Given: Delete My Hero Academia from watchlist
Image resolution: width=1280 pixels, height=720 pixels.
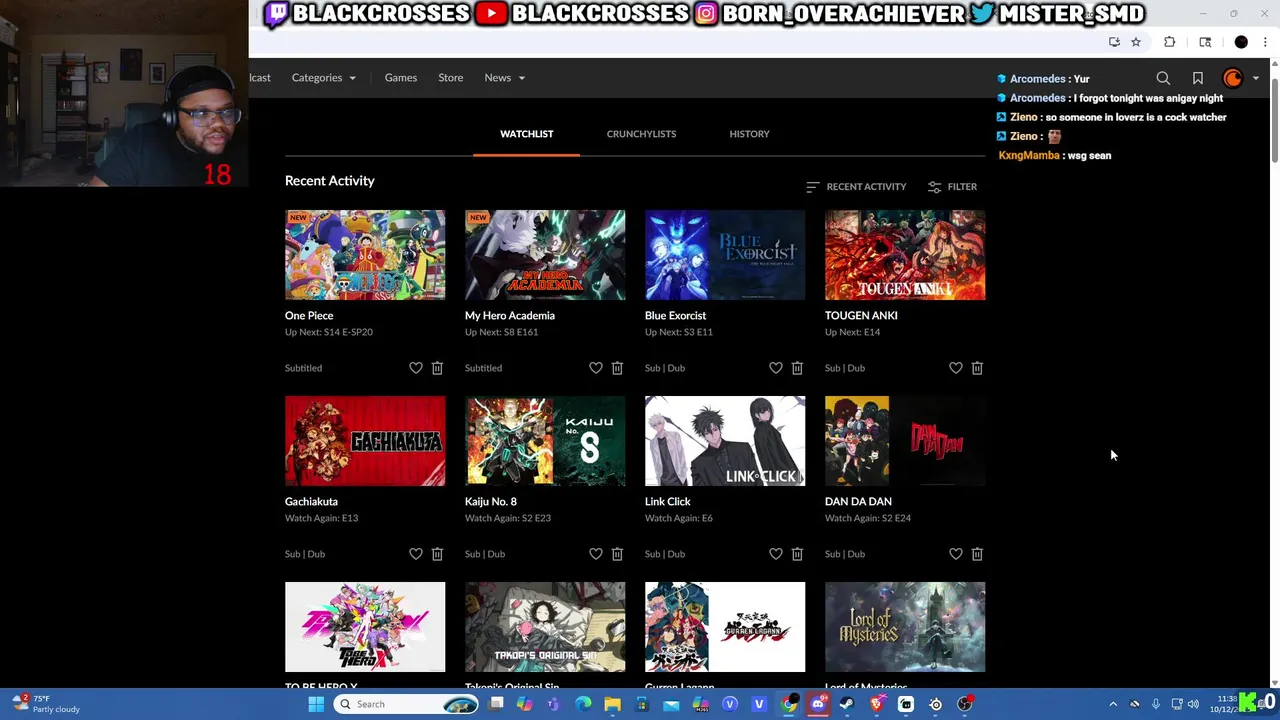Looking at the screenshot, I should tap(617, 368).
